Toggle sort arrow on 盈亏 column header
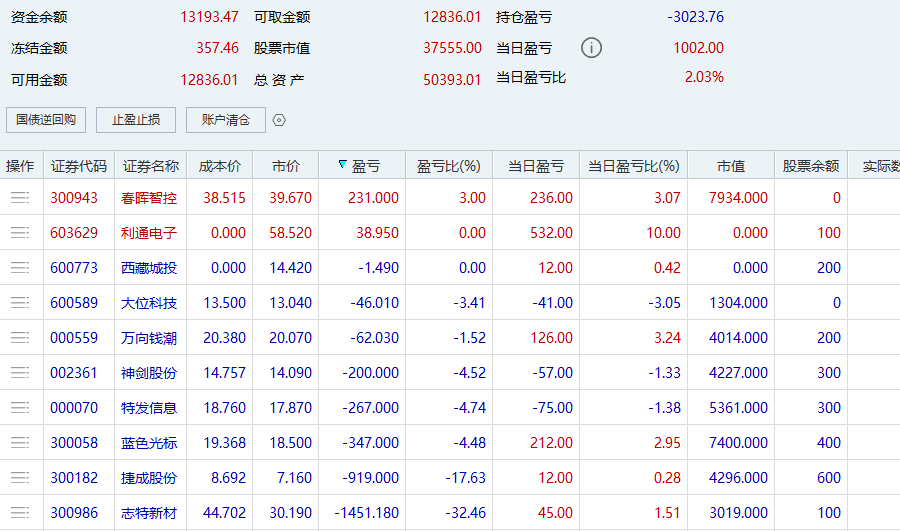 click(344, 166)
